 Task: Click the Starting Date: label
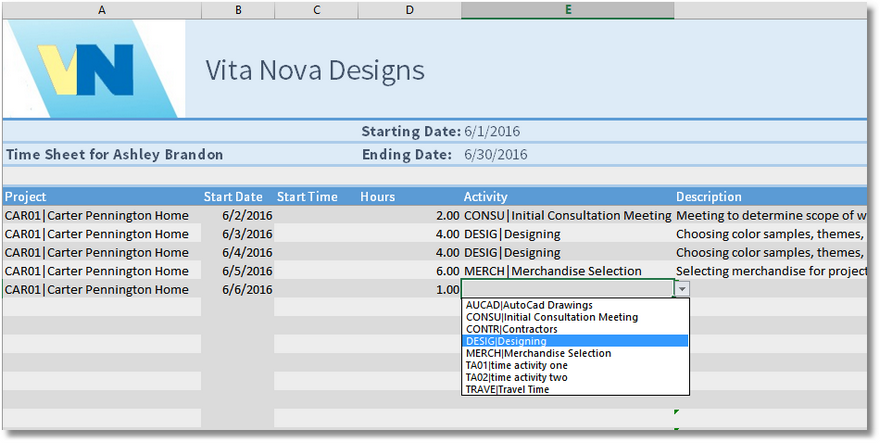pyautogui.click(x=411, y=132)
